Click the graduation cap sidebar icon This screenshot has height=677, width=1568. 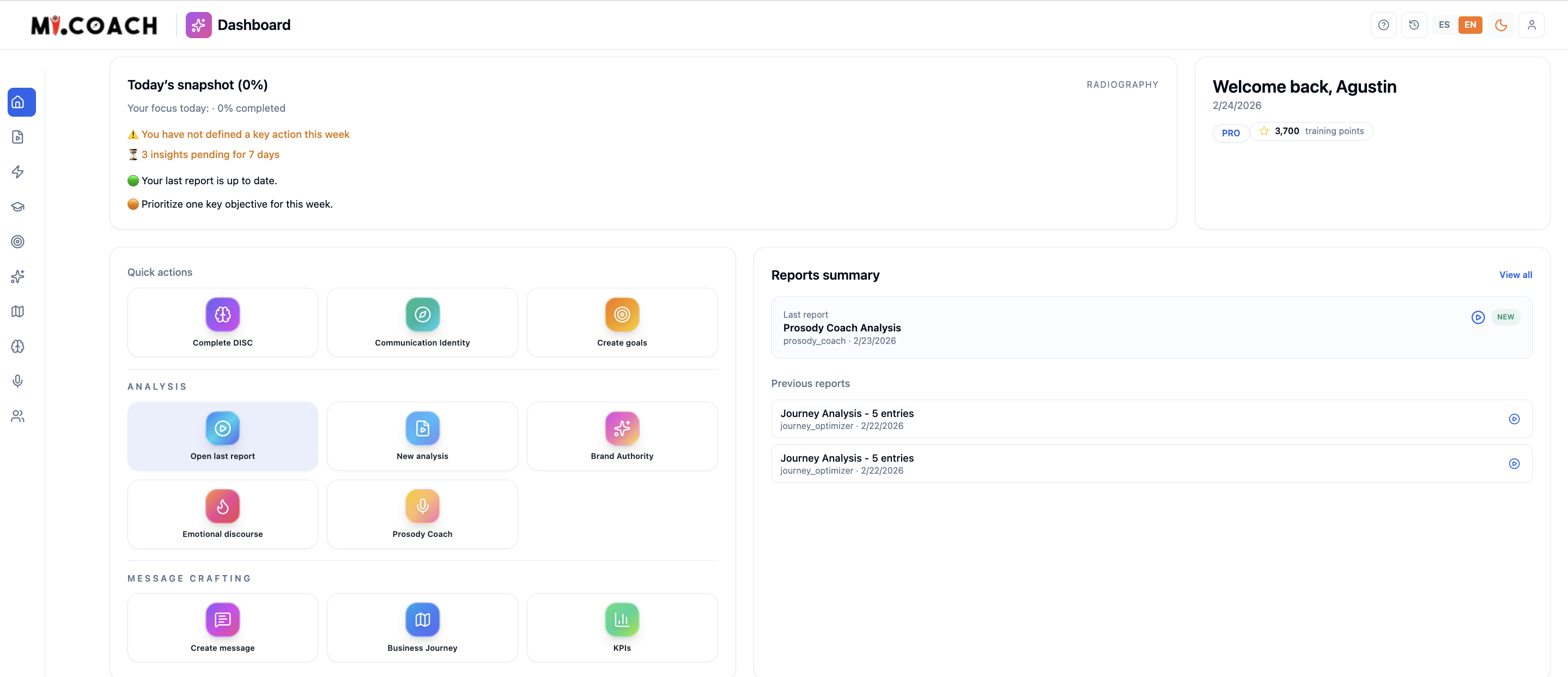tap(17, 207)
